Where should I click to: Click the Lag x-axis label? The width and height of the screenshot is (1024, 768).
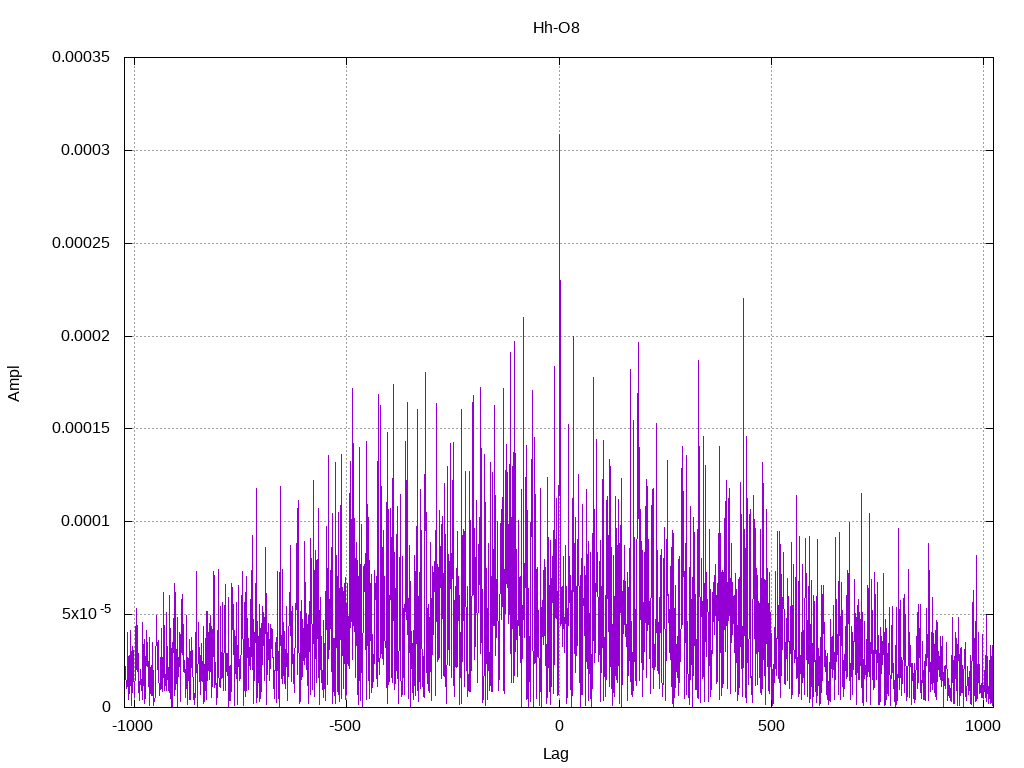(556, 754)
